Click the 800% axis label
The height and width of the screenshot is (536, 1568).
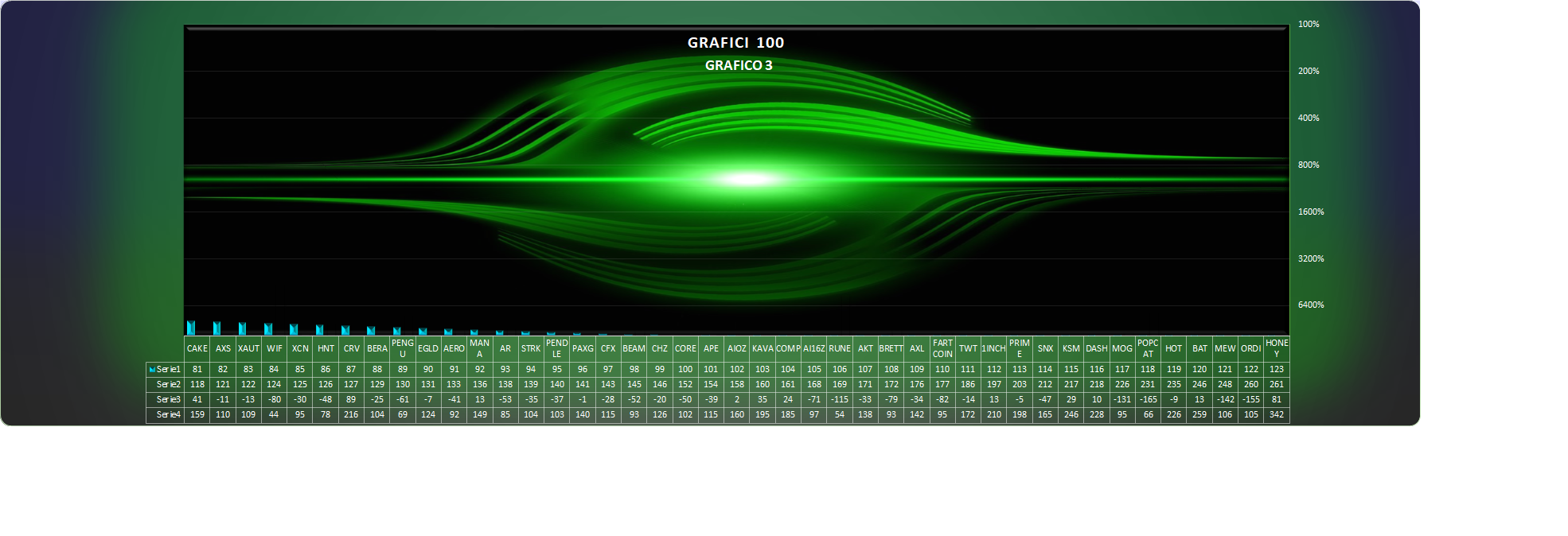1309,165
